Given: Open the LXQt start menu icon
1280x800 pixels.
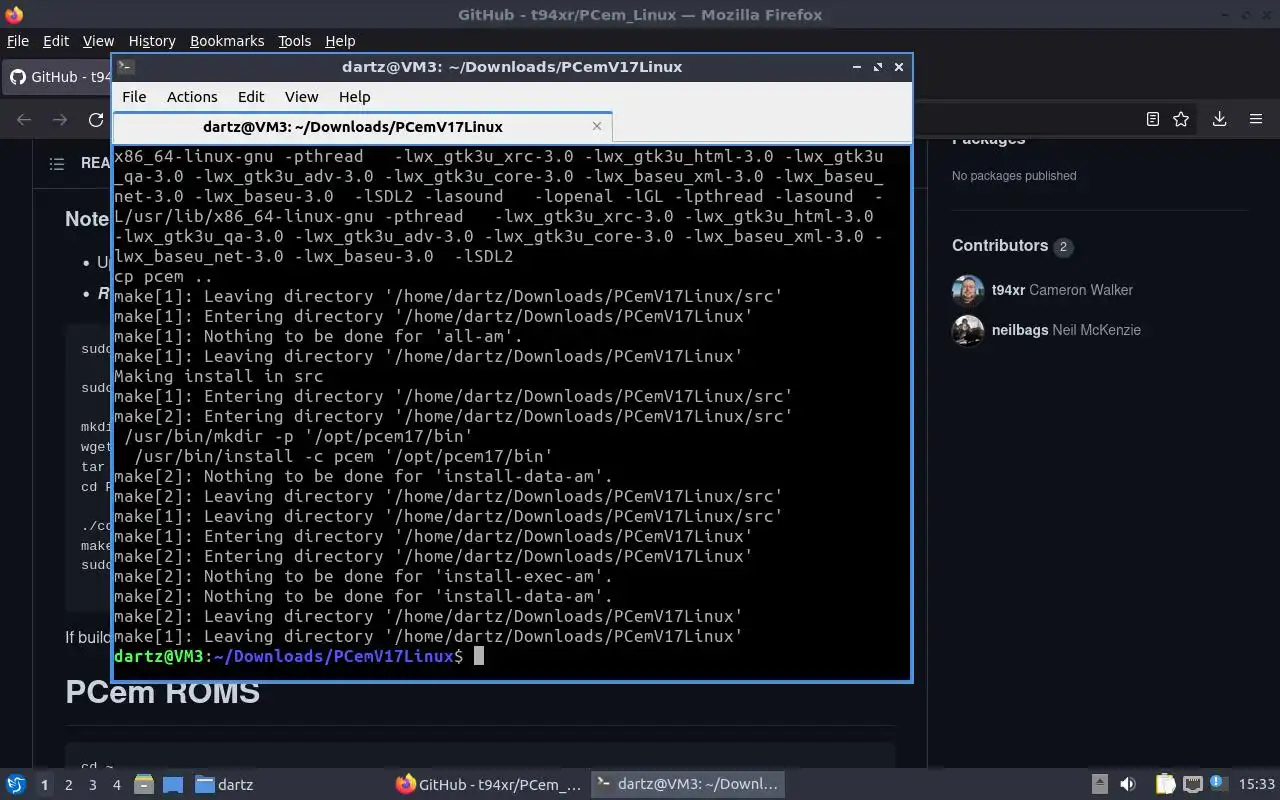Looking at the screenshot, I should pos(16,784).
